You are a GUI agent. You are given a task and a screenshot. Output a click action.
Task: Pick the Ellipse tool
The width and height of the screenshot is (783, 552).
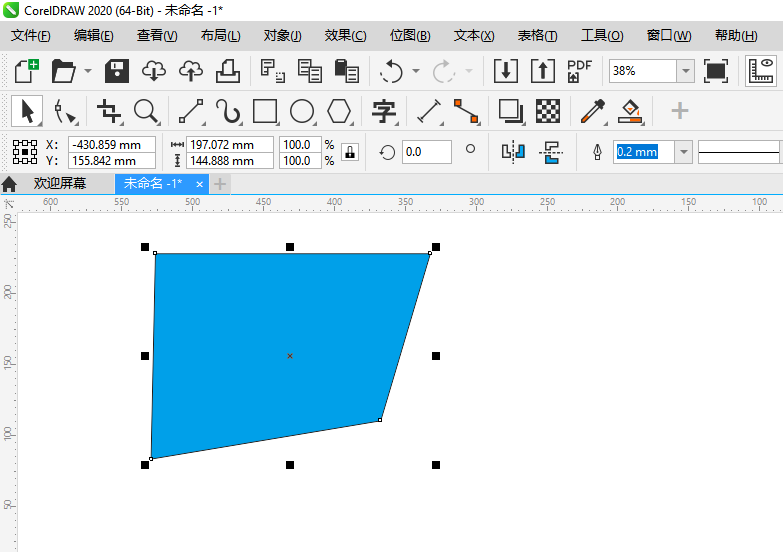302,110
